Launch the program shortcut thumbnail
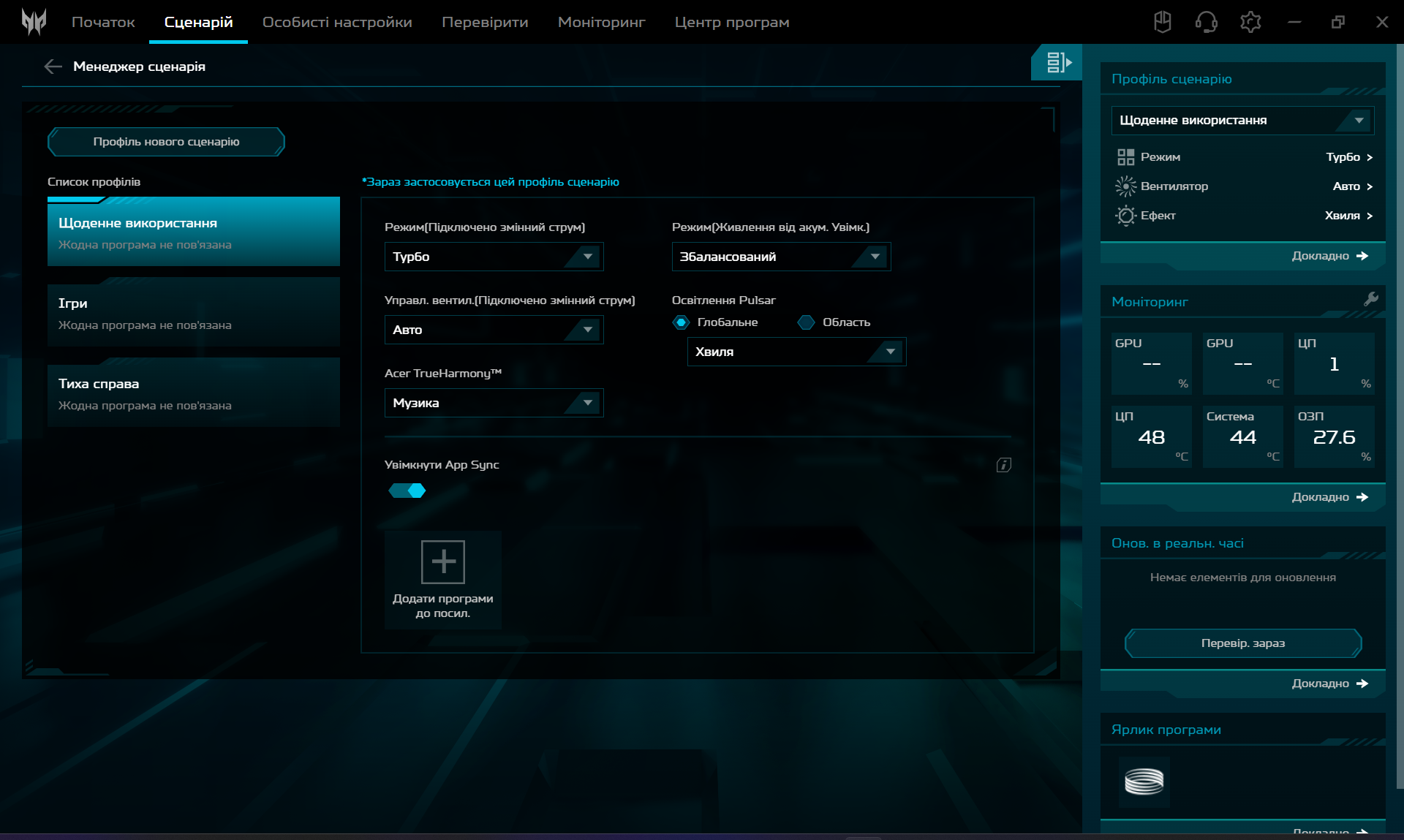Screen dimensions: 1404x840 1144,782
